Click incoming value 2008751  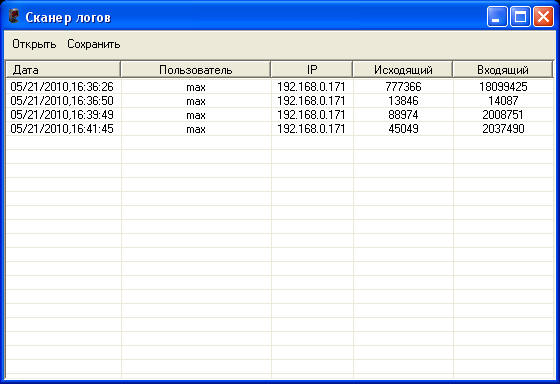(503, 115)
